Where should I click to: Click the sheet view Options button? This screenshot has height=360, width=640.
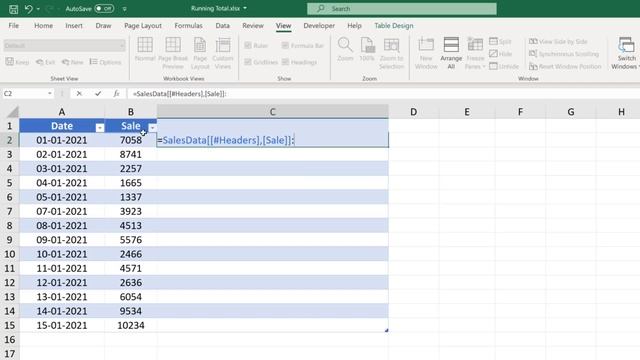(x=105, y=62)
